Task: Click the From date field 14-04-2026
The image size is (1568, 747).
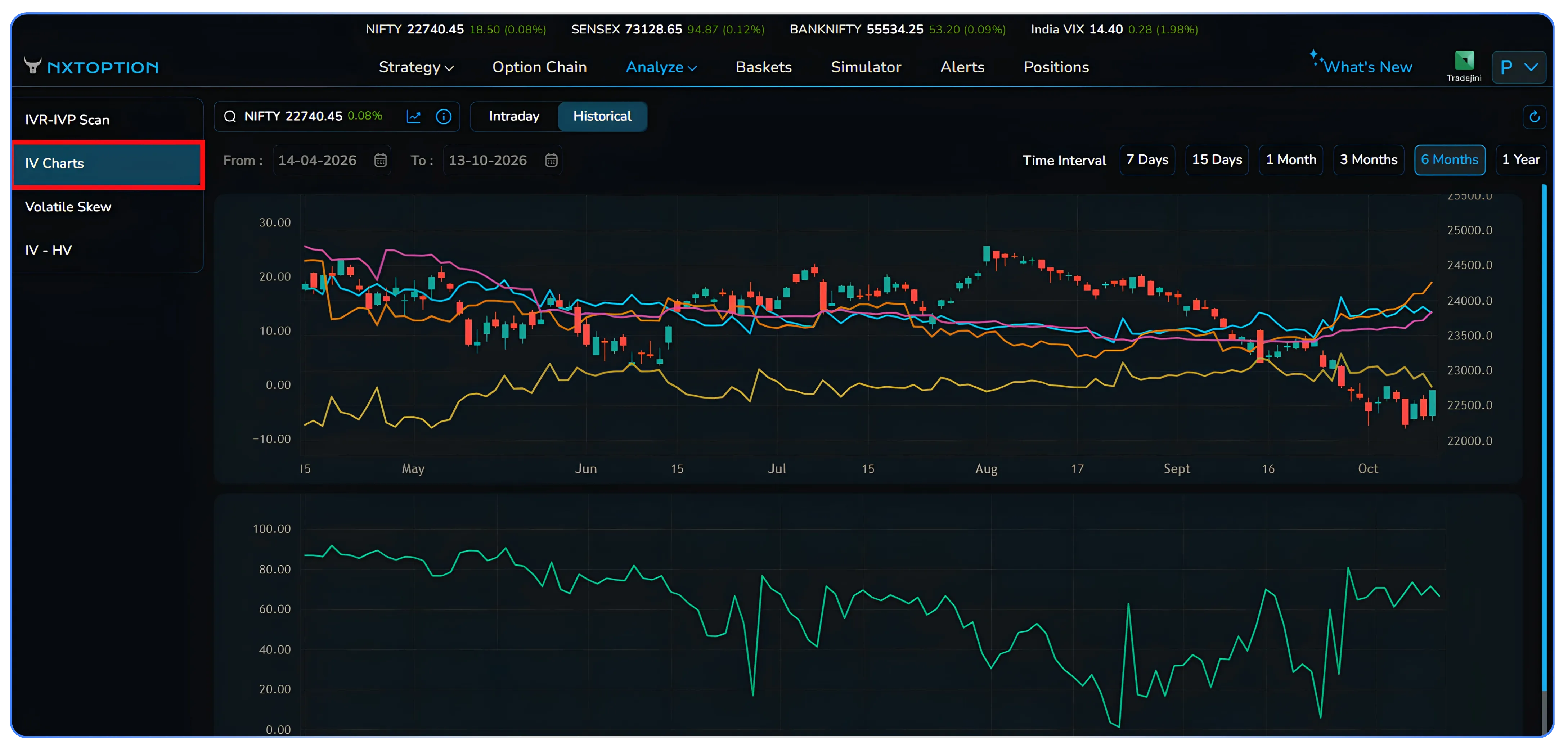Action: coord(332,160)
